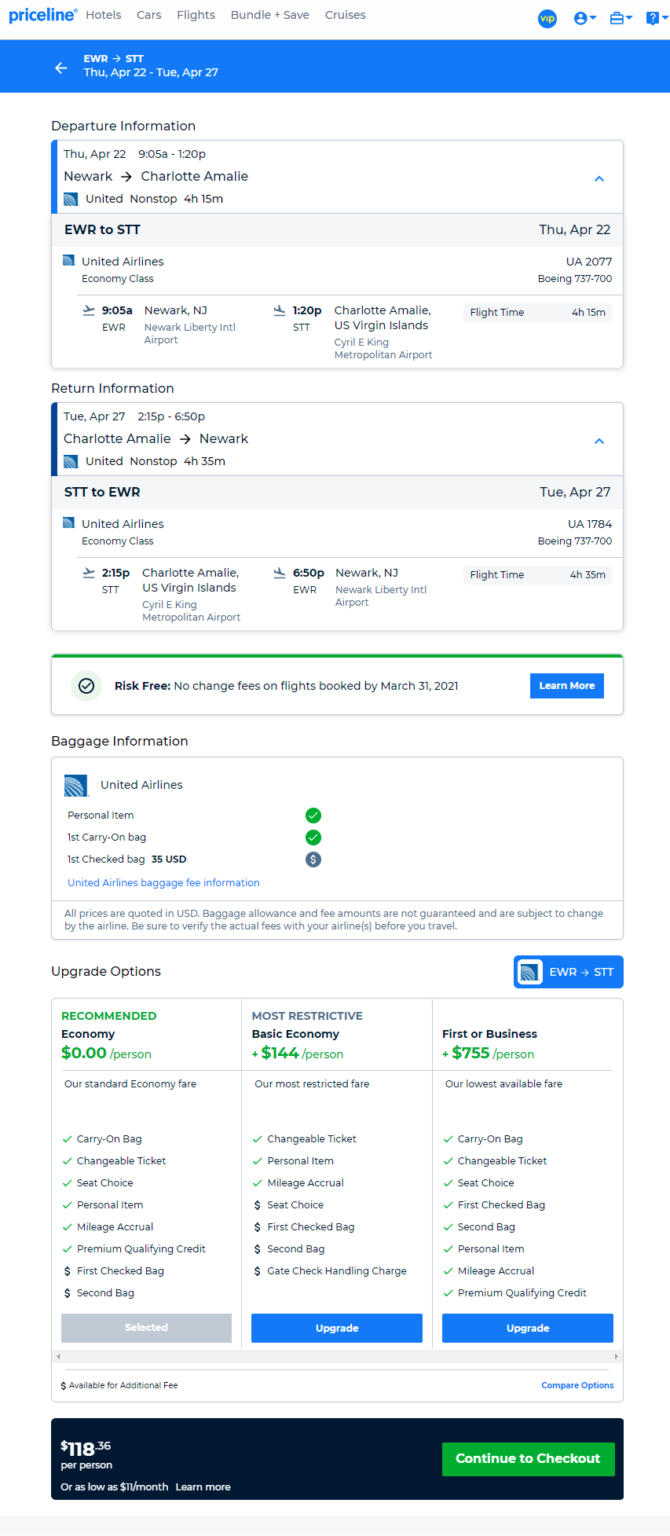The image size is (670, 1536).
Task: Open the Cruises tab
Action: click(x=345, y=15)
